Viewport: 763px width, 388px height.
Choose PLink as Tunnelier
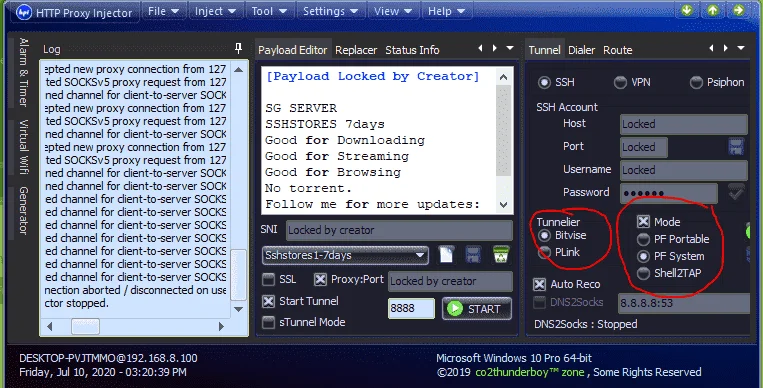544,253
